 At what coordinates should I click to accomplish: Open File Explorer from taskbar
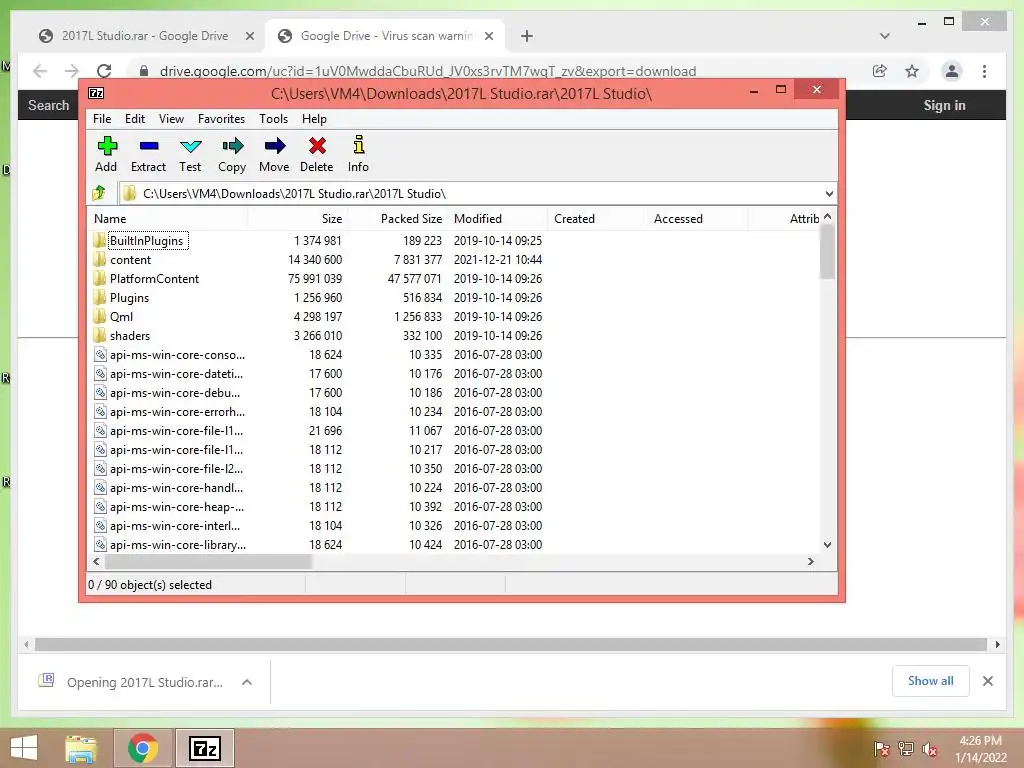[80, 748]
